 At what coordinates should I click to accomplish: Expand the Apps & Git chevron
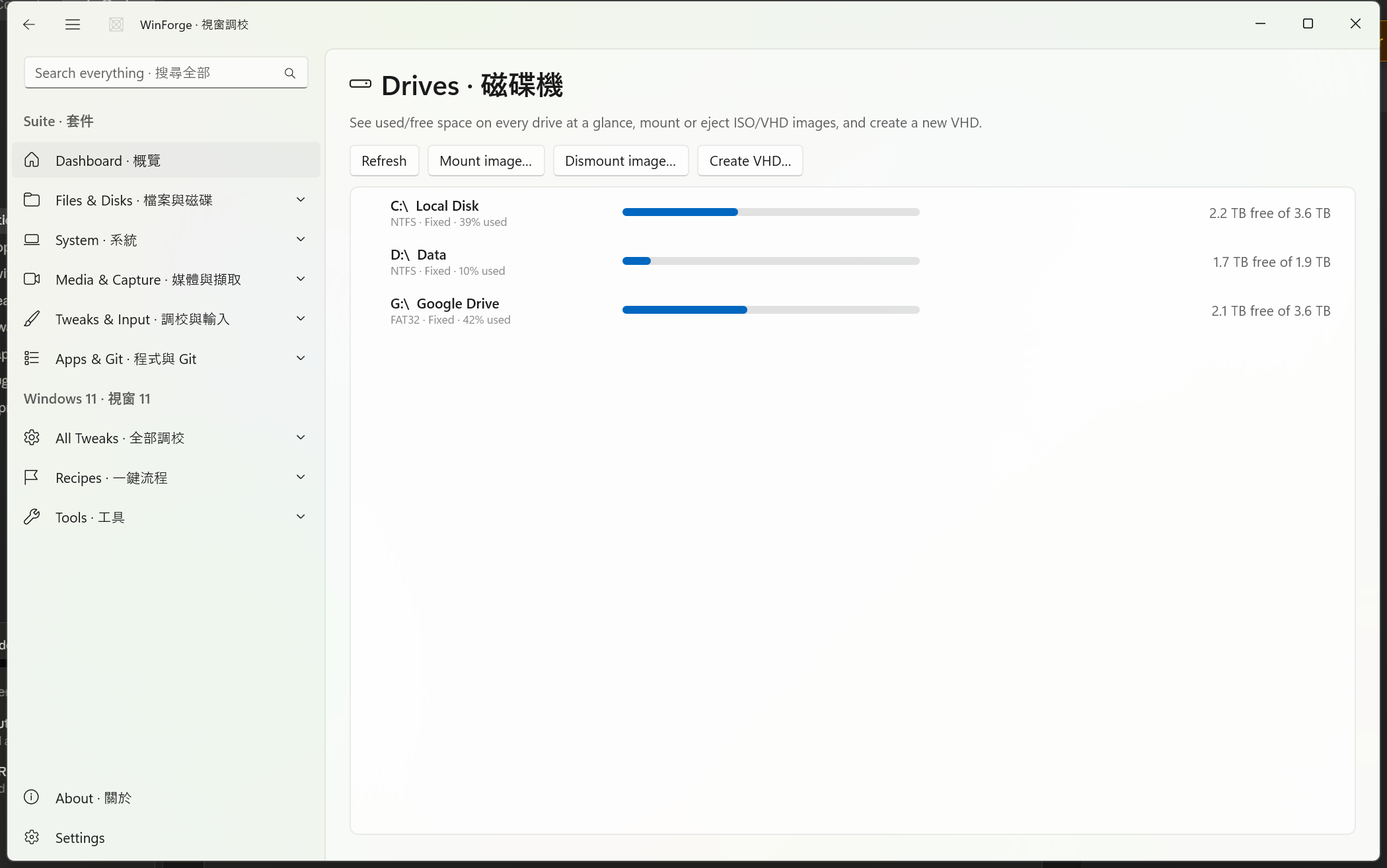[301, 358]
